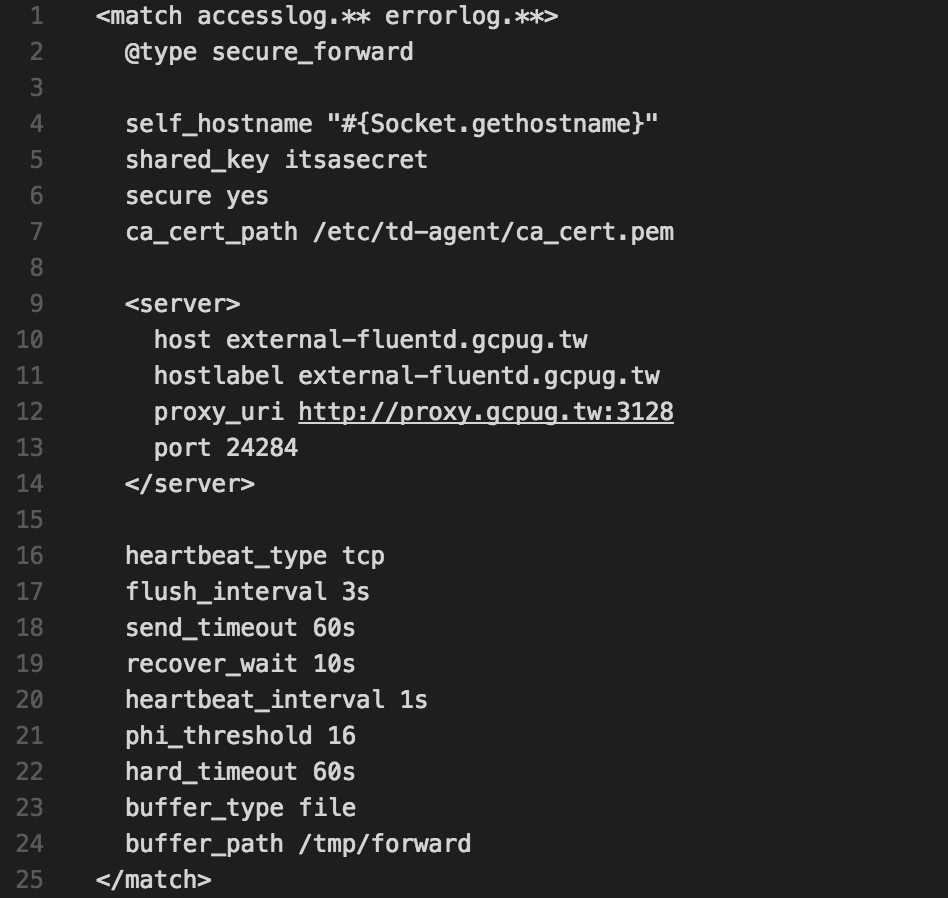Select line number 9 in the gutter
The width and height of the screenshot is (948, 898).
pos(36,304)
